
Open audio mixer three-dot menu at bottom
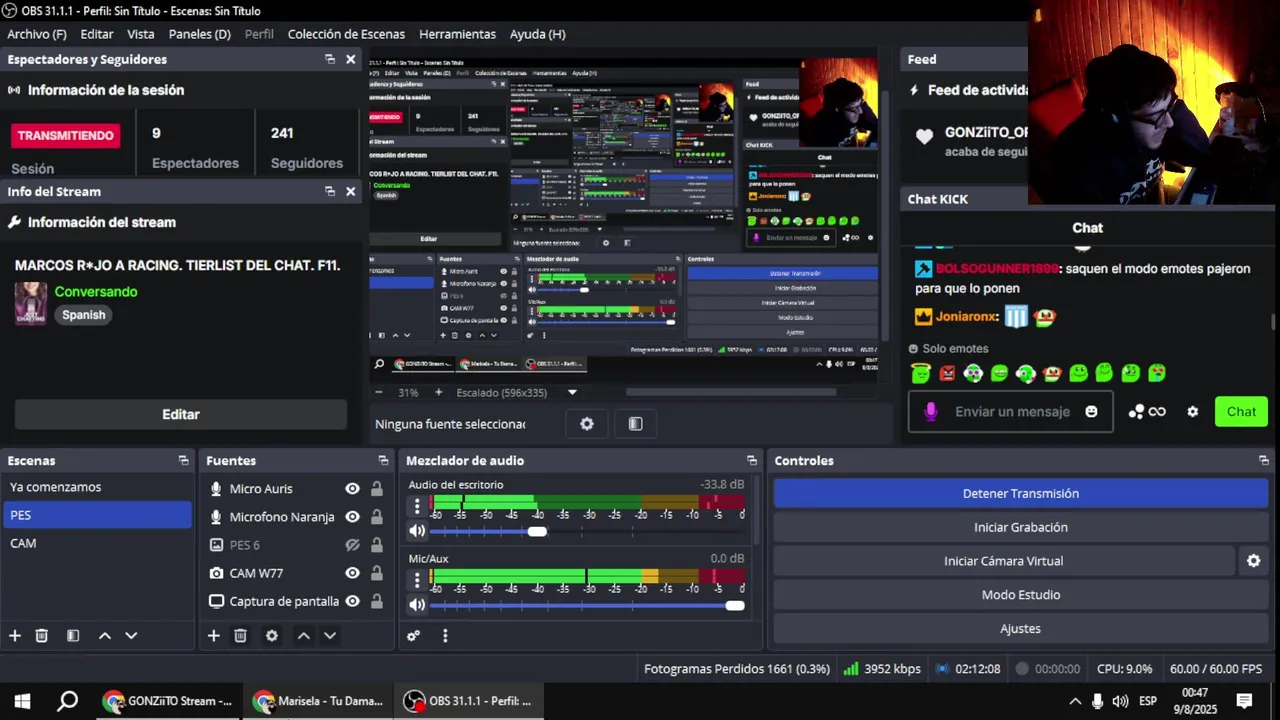pos(445,636)
